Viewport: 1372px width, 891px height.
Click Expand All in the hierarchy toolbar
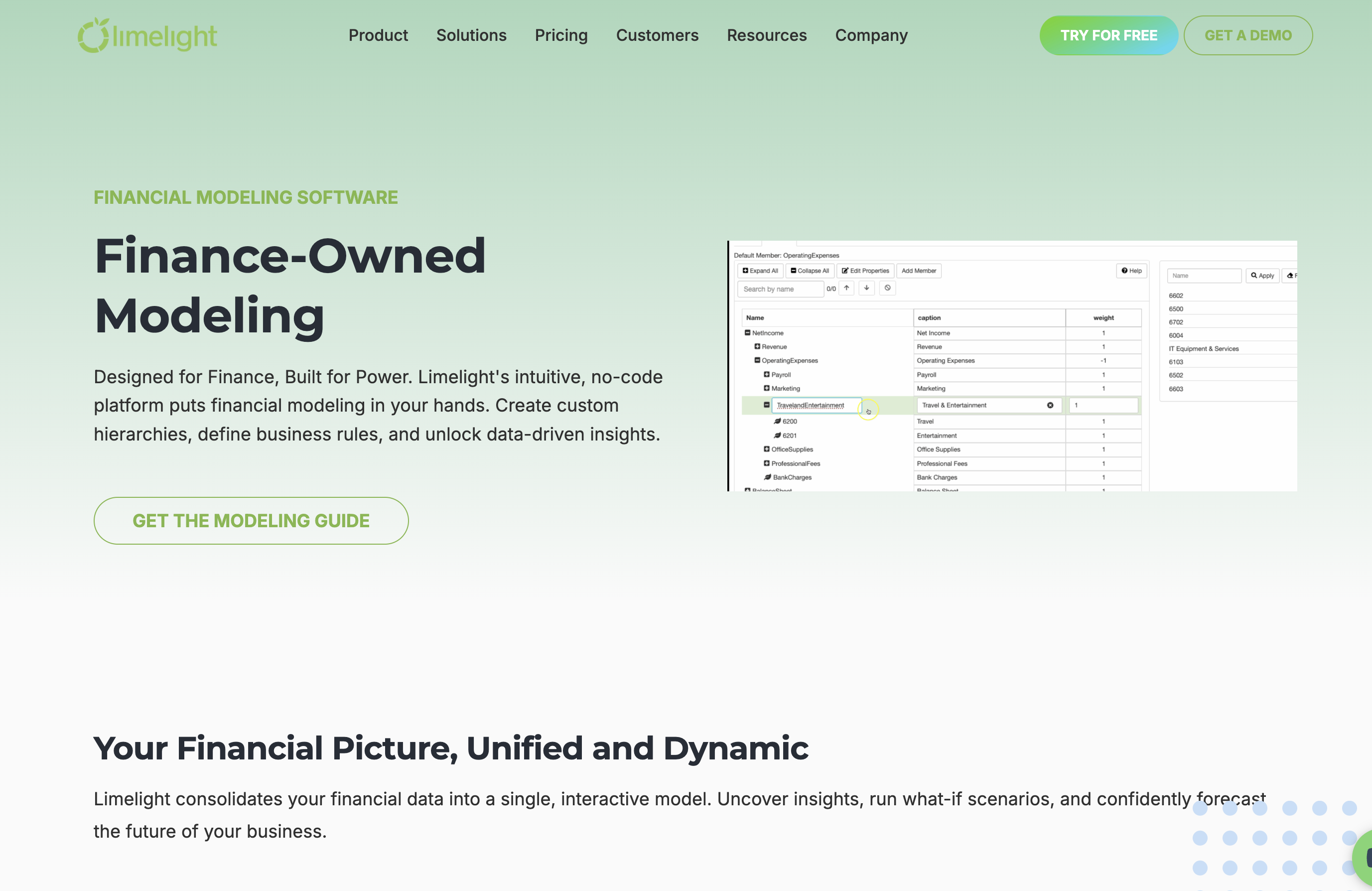[x=760, y=271]
